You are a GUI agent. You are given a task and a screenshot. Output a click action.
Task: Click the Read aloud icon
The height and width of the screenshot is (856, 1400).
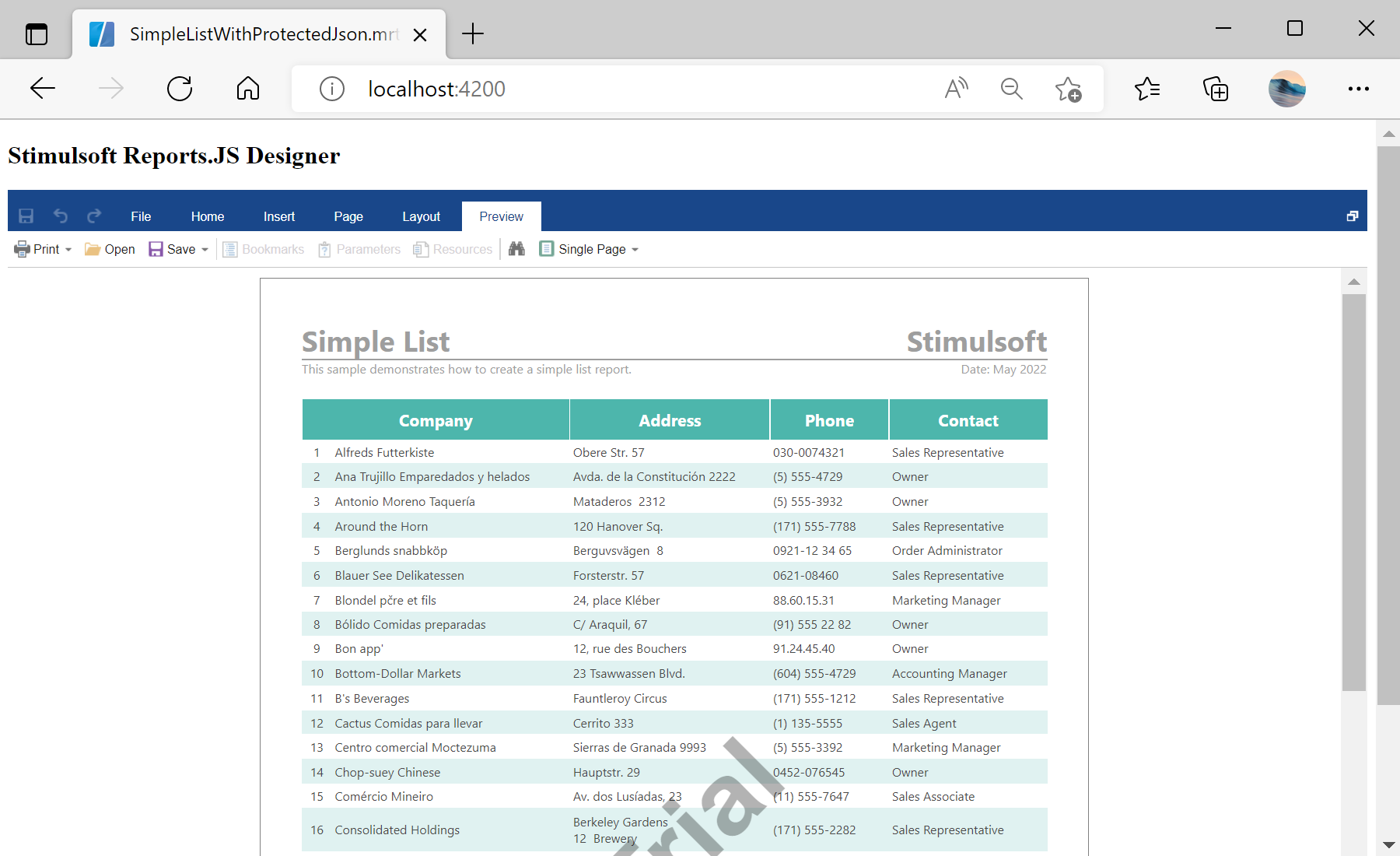[956, 89]
